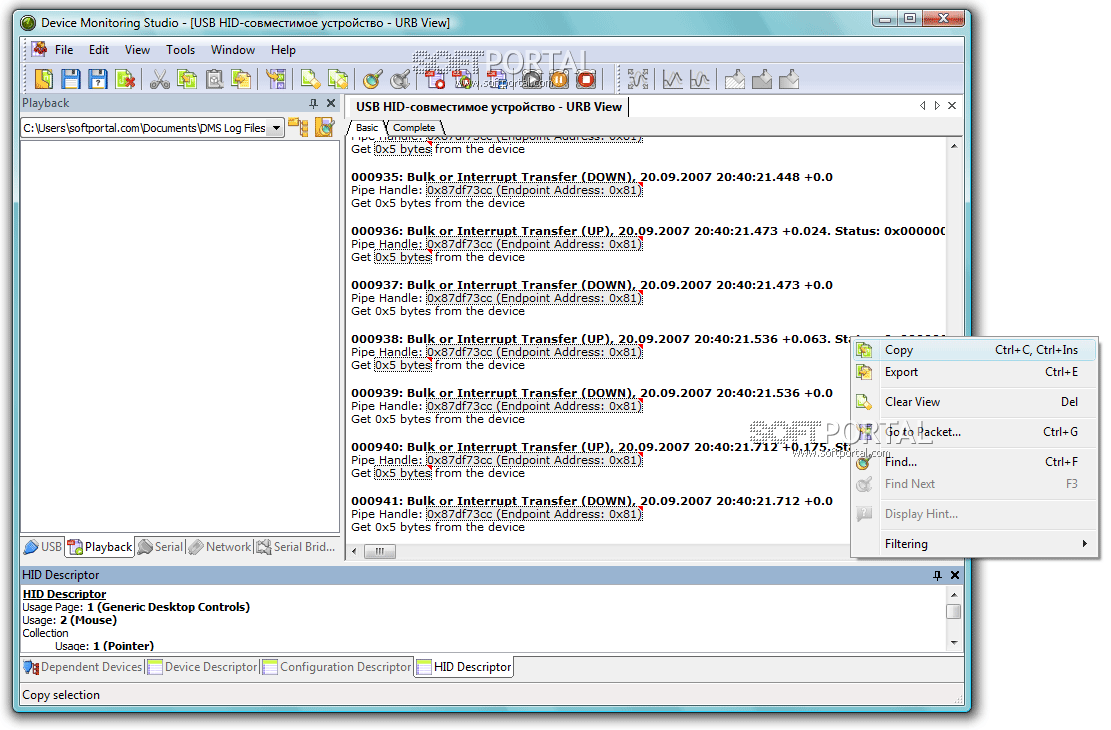Image resolution: width=1111 pixels, height=730 pixels.
Task: Toggle the pin on the HID Descriptor panel
Action: pyautogui.click(x=937, y=575)
